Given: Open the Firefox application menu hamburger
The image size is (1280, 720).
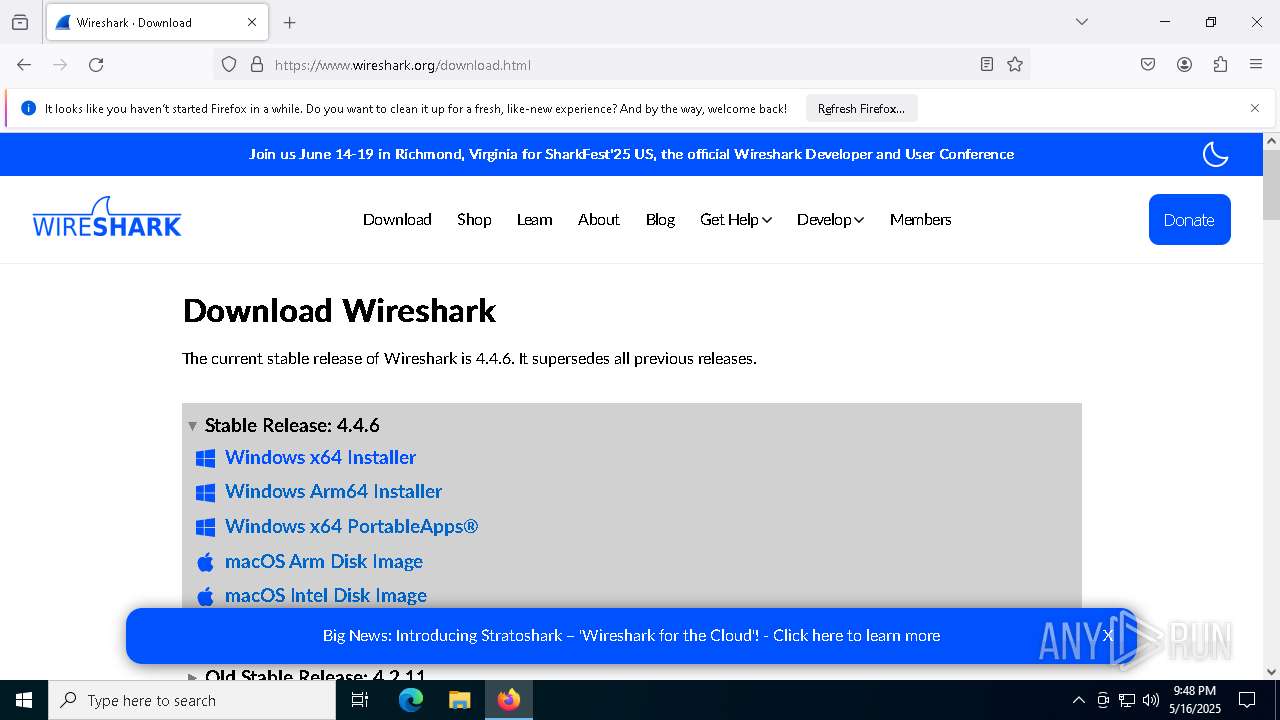Looking at the screenshot, I should (x=1256, y=65).
